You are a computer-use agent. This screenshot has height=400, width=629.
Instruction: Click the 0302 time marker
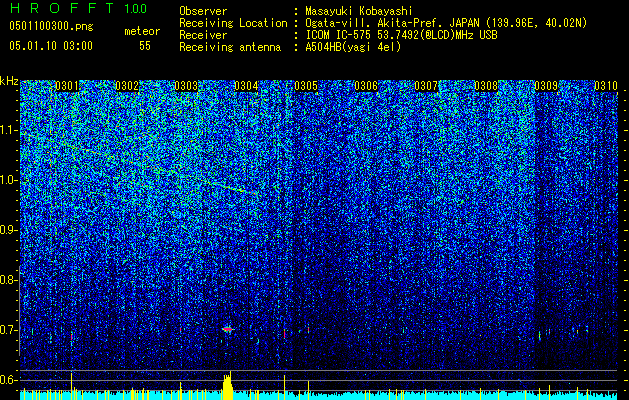127,86
